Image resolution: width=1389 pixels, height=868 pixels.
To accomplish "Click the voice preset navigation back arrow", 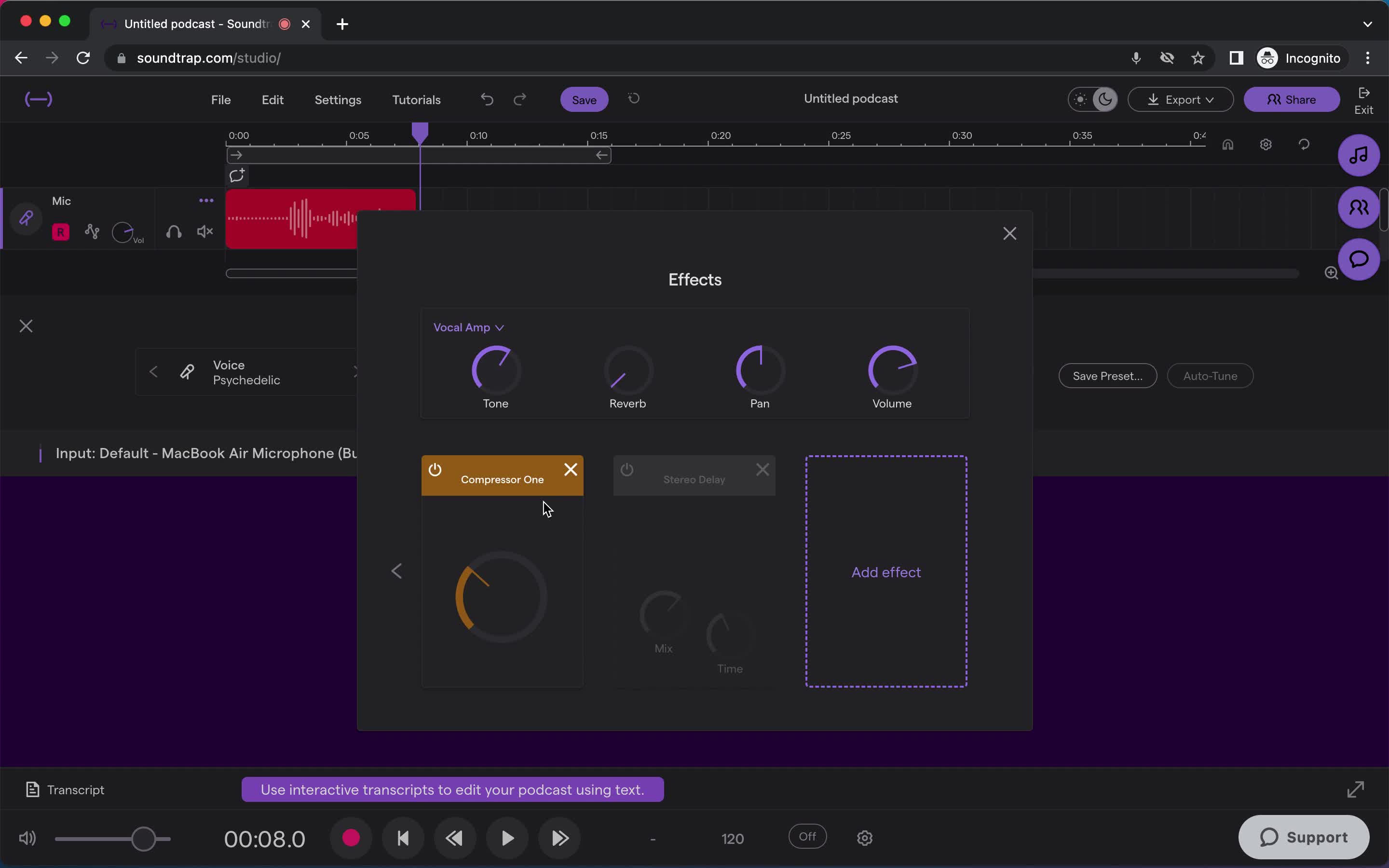I will pos(153,371).
